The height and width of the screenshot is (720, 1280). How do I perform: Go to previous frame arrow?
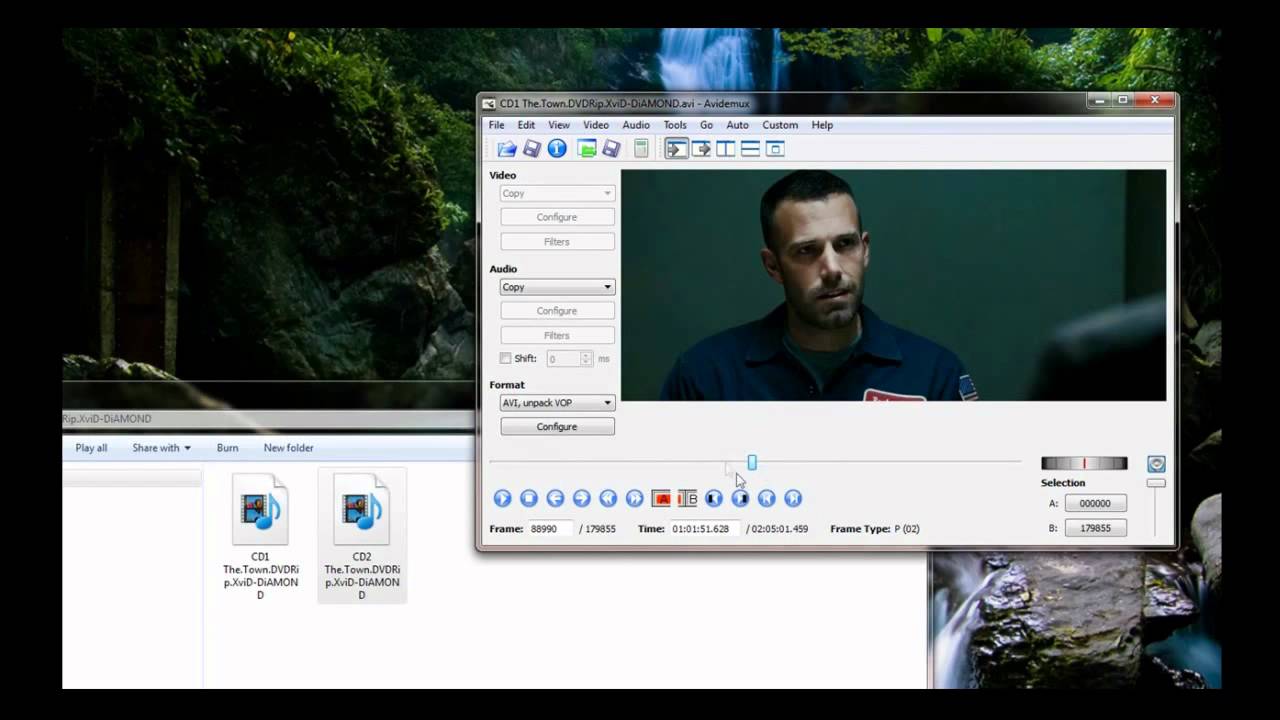[x=555, y=498]
